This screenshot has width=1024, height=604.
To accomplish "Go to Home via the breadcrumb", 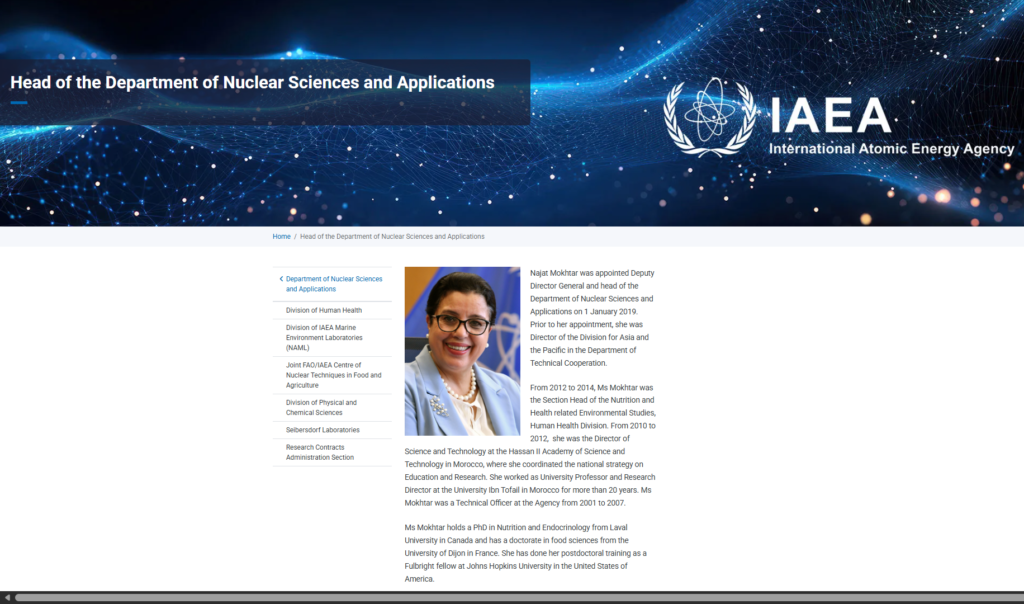I will (281, 236).
